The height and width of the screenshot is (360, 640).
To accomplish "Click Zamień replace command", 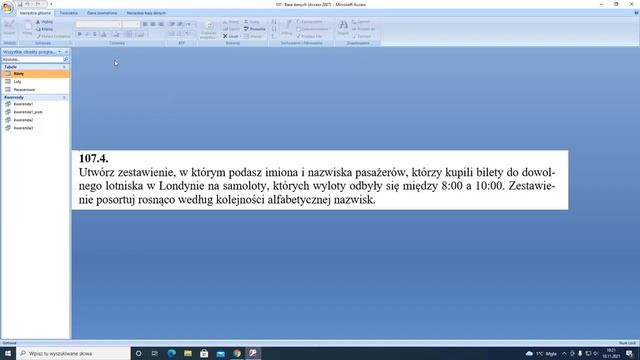I will 361,22.
